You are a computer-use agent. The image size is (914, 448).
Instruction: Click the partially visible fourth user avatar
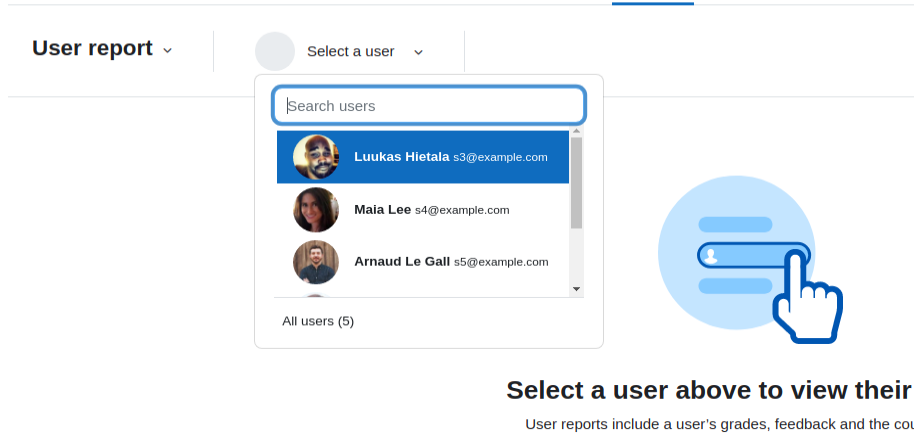315,295
